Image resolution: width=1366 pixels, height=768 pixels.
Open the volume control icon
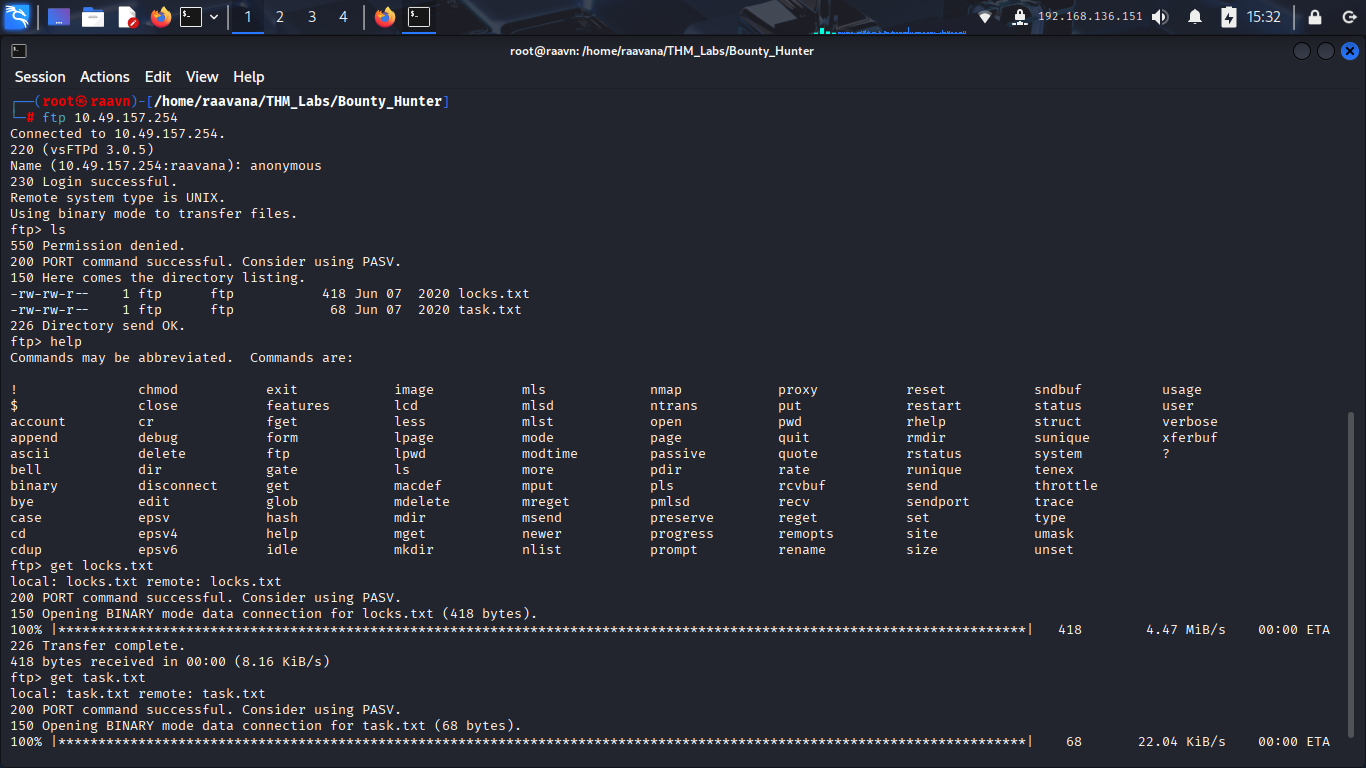(1160, 17)
